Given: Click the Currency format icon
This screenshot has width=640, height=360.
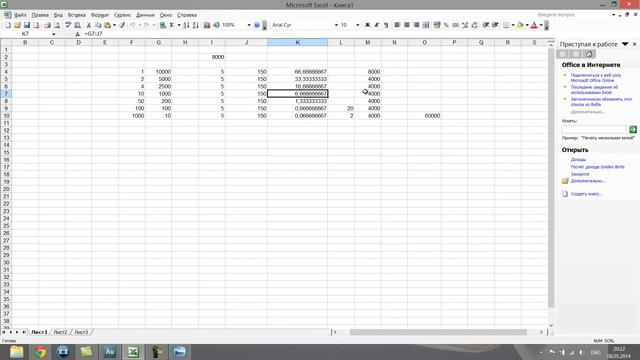Looking at the screenshot, I should point(437,25).
